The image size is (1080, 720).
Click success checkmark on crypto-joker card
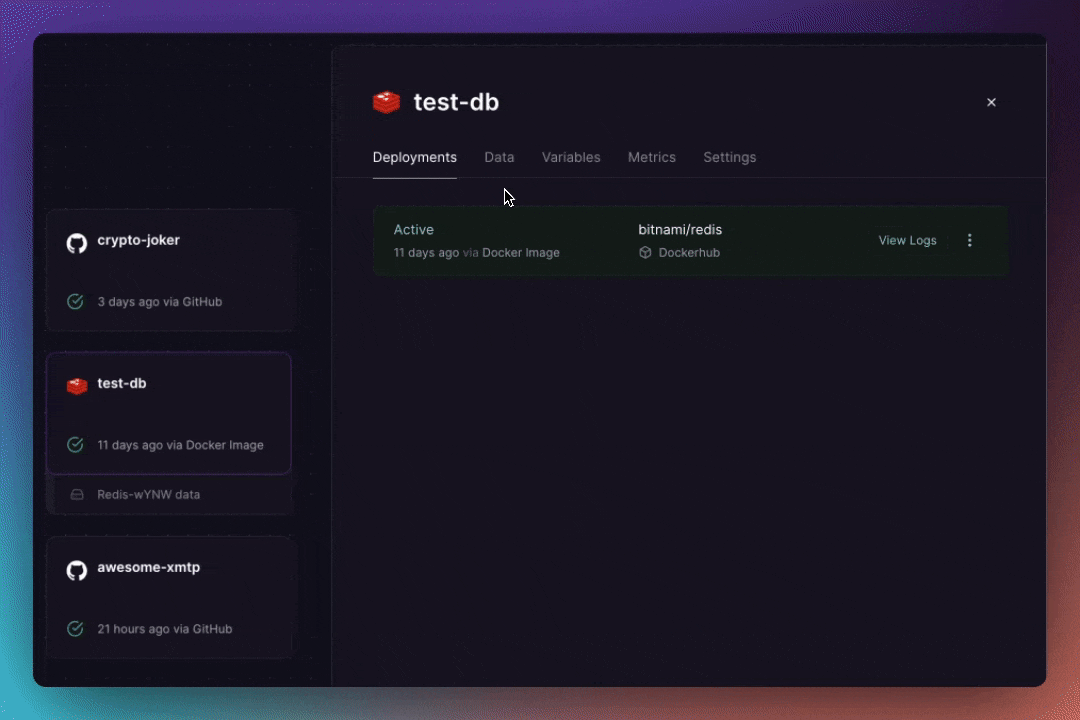75,302
